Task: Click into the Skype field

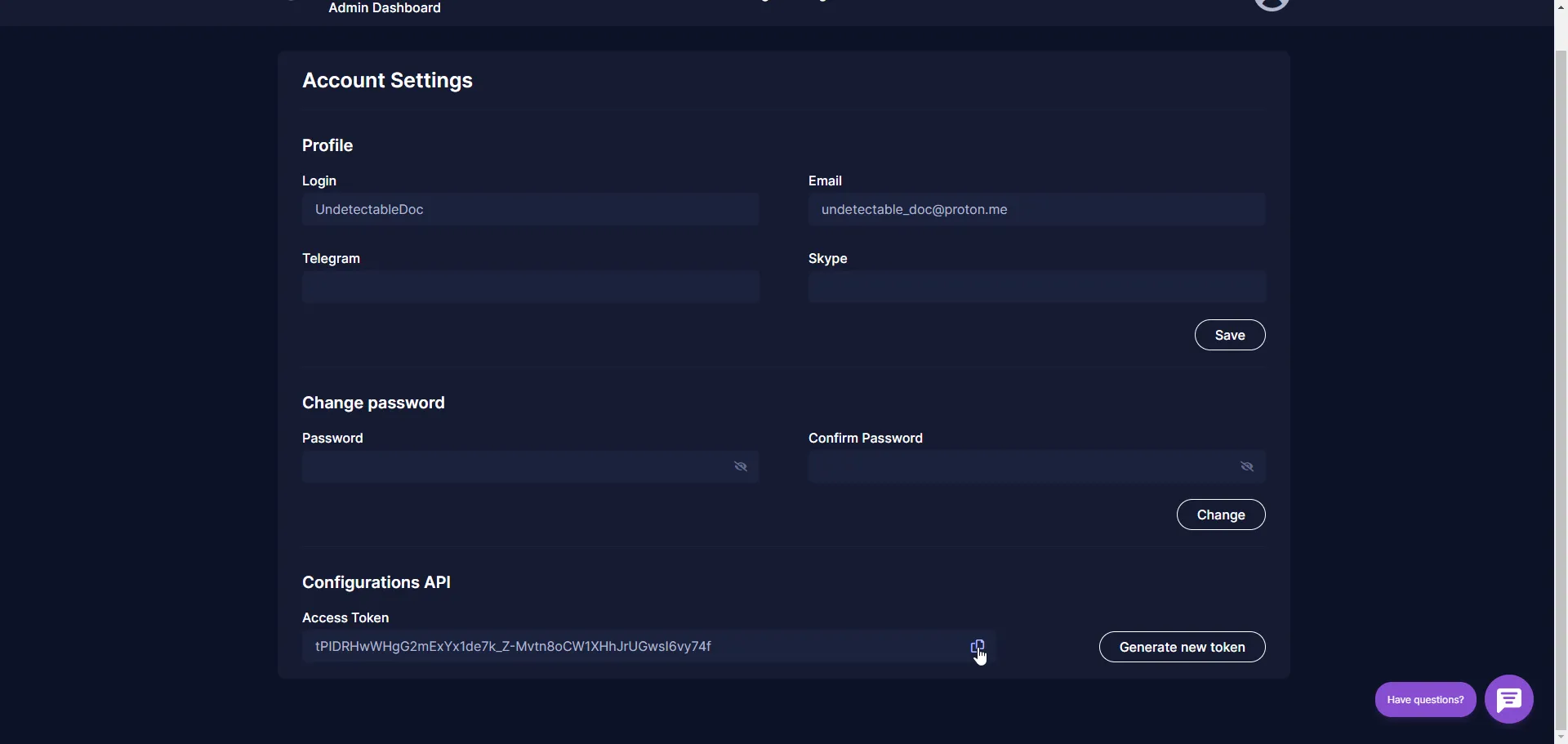Action: click(x=1036, y=287)
